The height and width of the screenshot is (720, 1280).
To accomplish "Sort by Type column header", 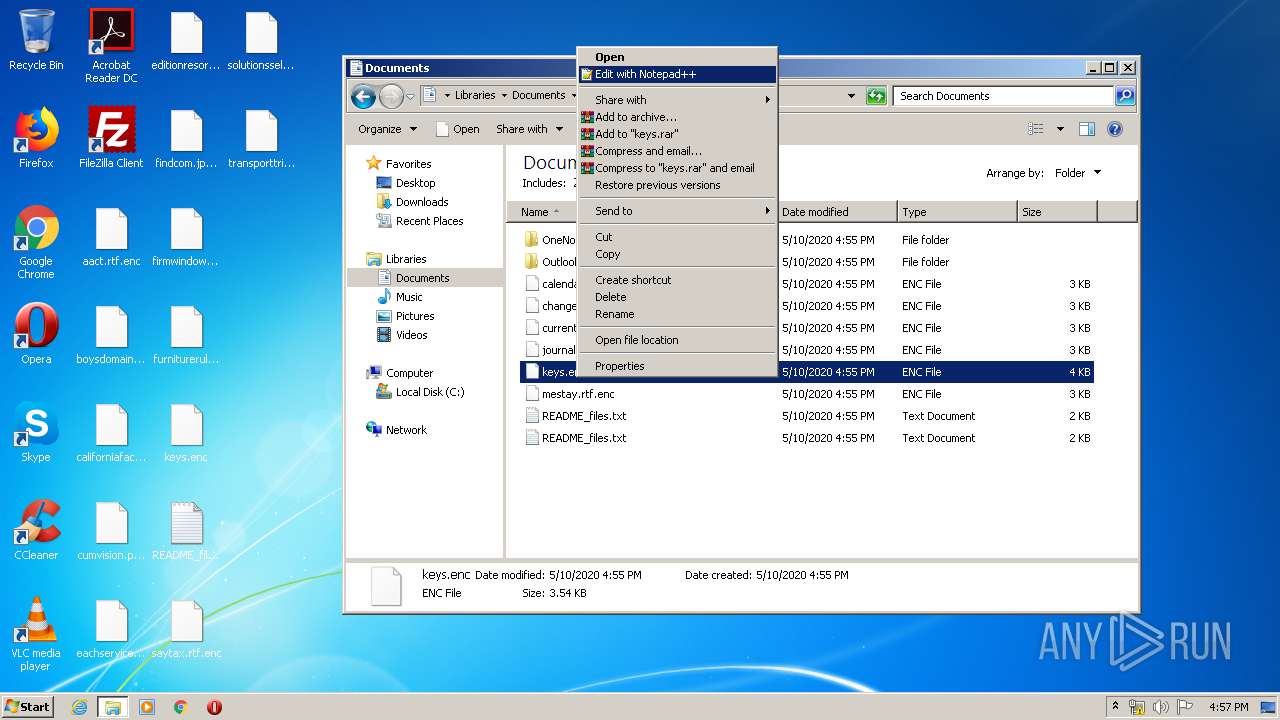I will 957,212.
